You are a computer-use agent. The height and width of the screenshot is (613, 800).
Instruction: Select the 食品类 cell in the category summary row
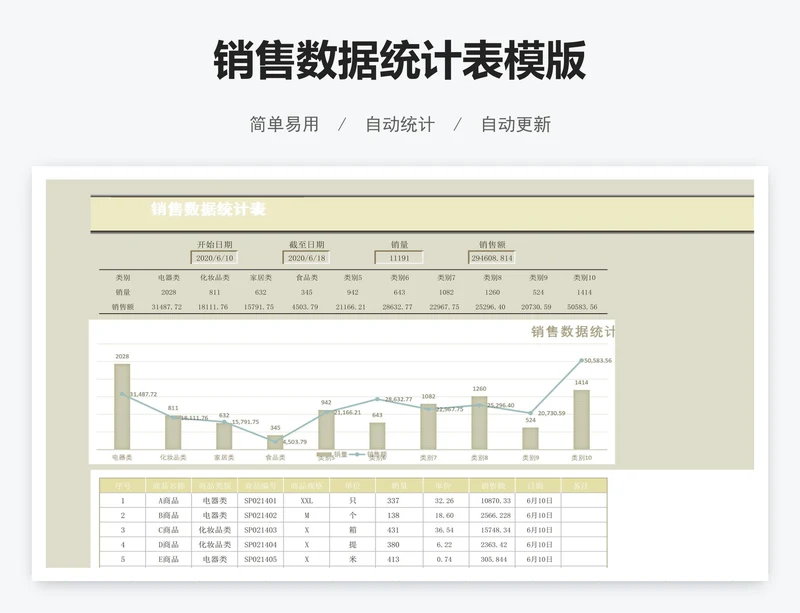tap(307, 278)
